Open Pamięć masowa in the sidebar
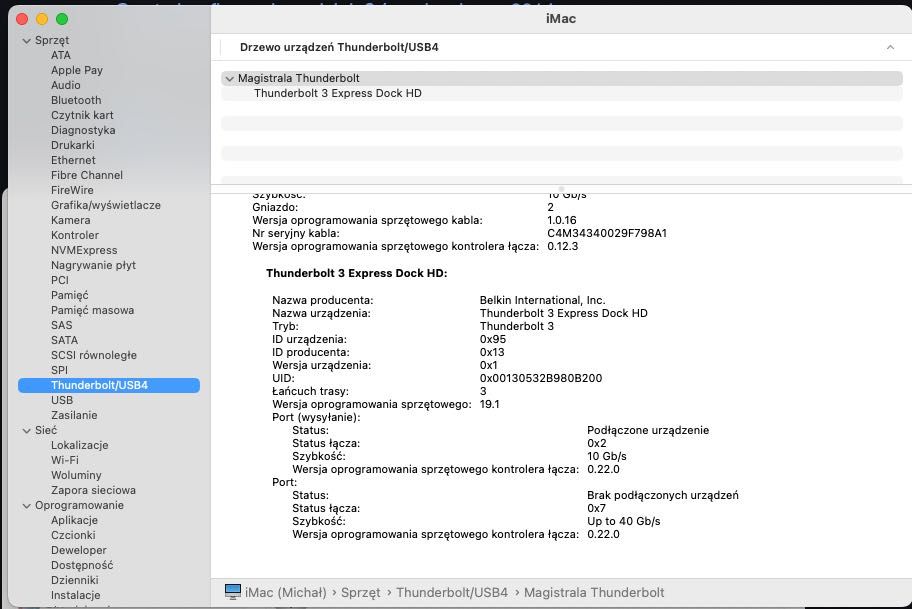The height and width of the screenshot is (609, 912). [x=92, y=310]
